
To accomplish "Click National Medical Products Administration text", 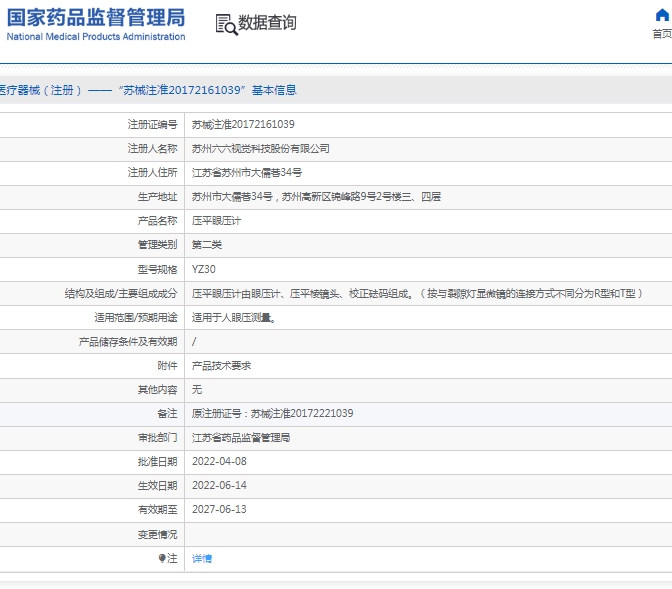I will 96,37.
